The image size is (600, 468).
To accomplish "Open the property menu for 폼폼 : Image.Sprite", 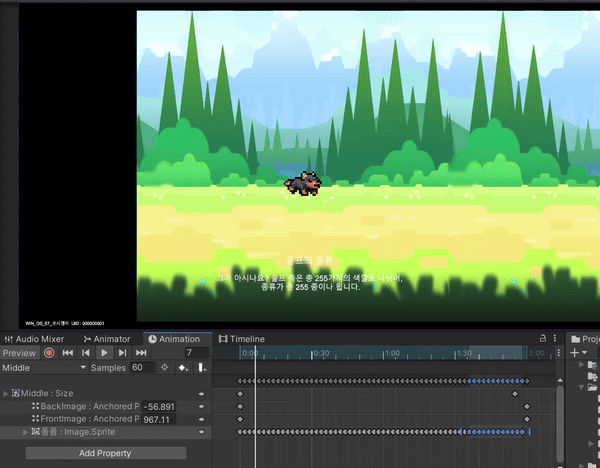I will click(201, 432).
